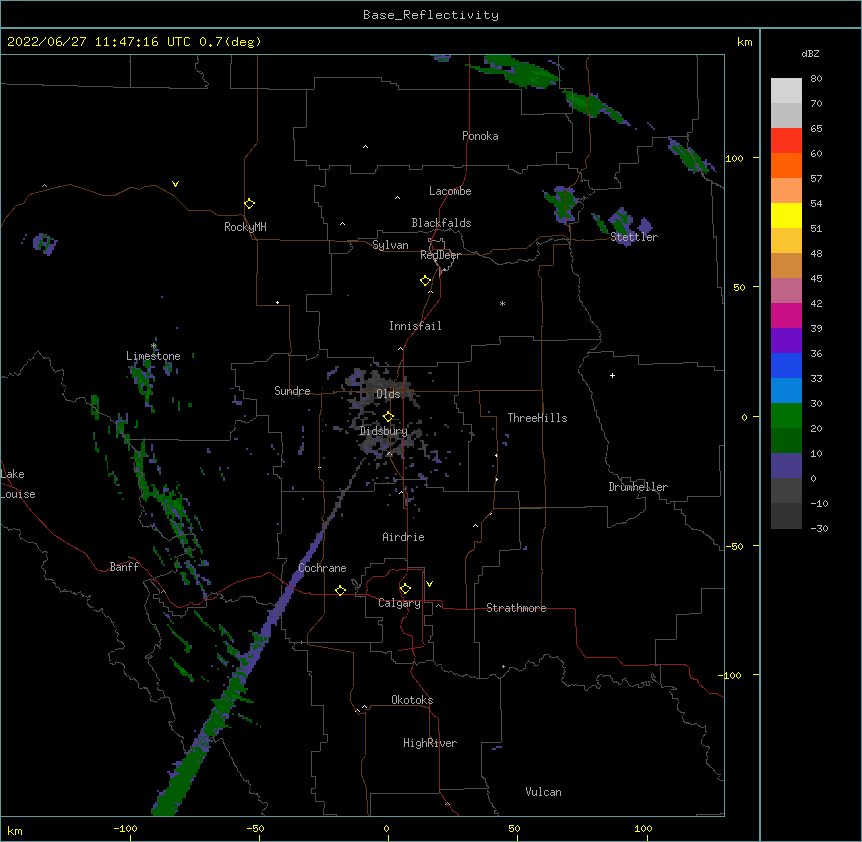Click the yellow V marker northeast of Calgary
The width and height of the screenshot is (862, 842).
[429, 584]
